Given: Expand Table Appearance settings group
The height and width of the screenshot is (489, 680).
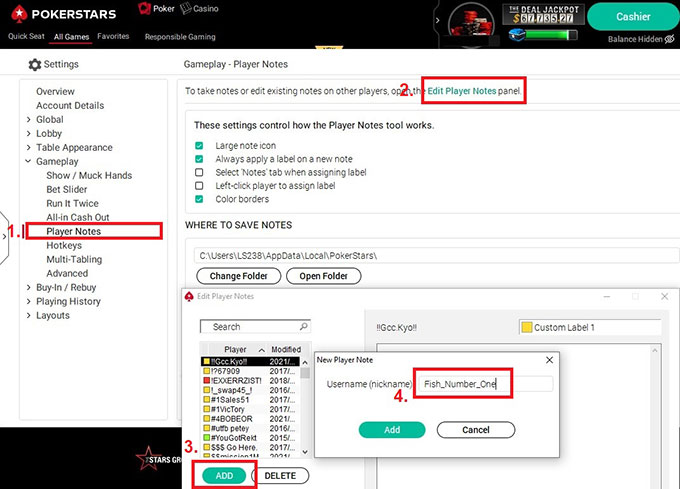Looking at the screenshot, I should pyautogui.click(x=29, y=147).
